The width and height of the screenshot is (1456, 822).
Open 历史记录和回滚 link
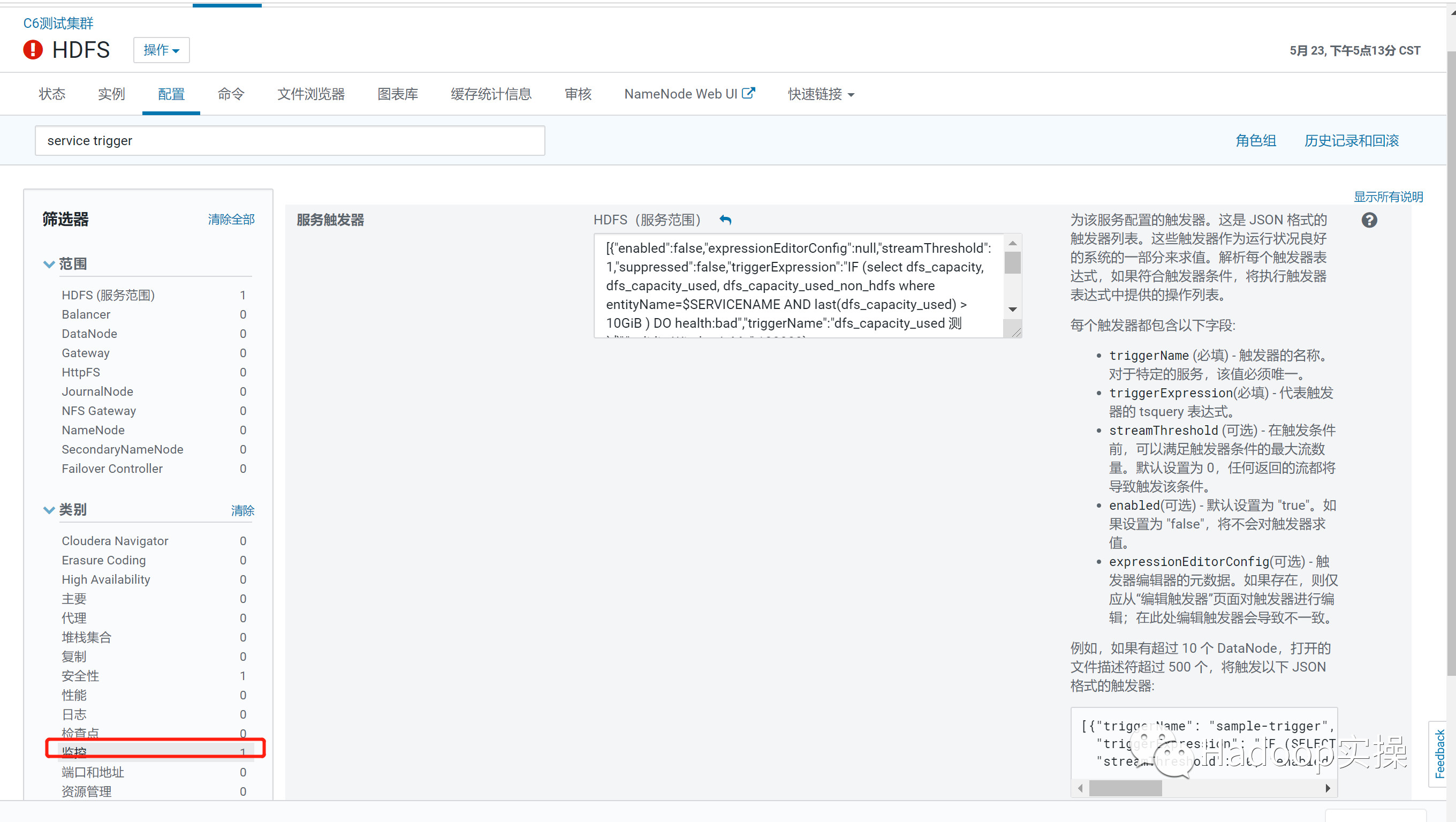pyautogui.click(x=1352, y=141)
